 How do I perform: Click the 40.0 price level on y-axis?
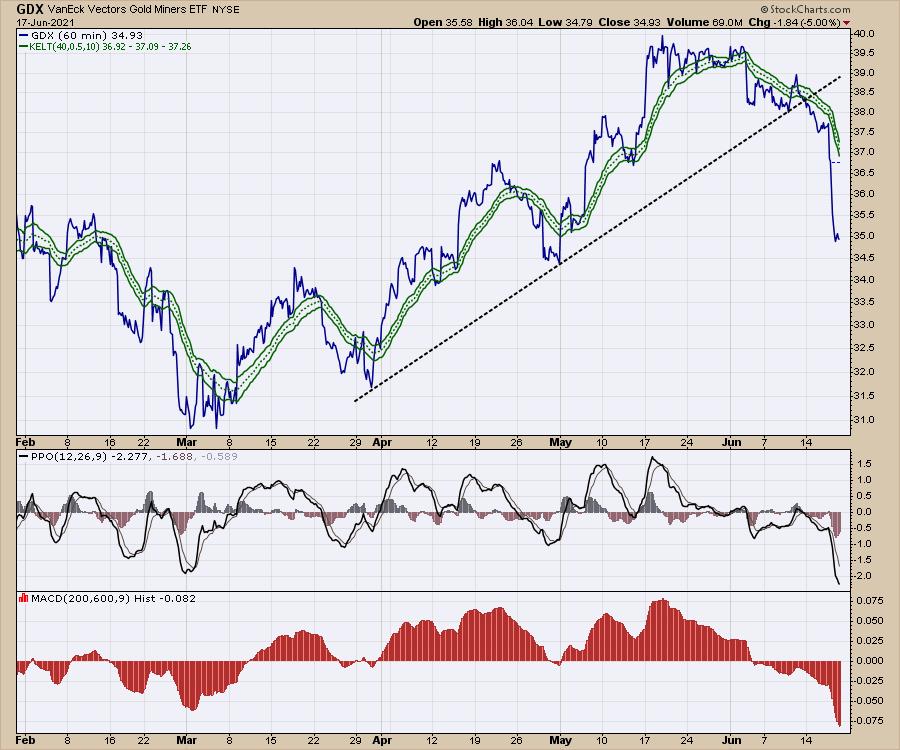click(861, 33)
